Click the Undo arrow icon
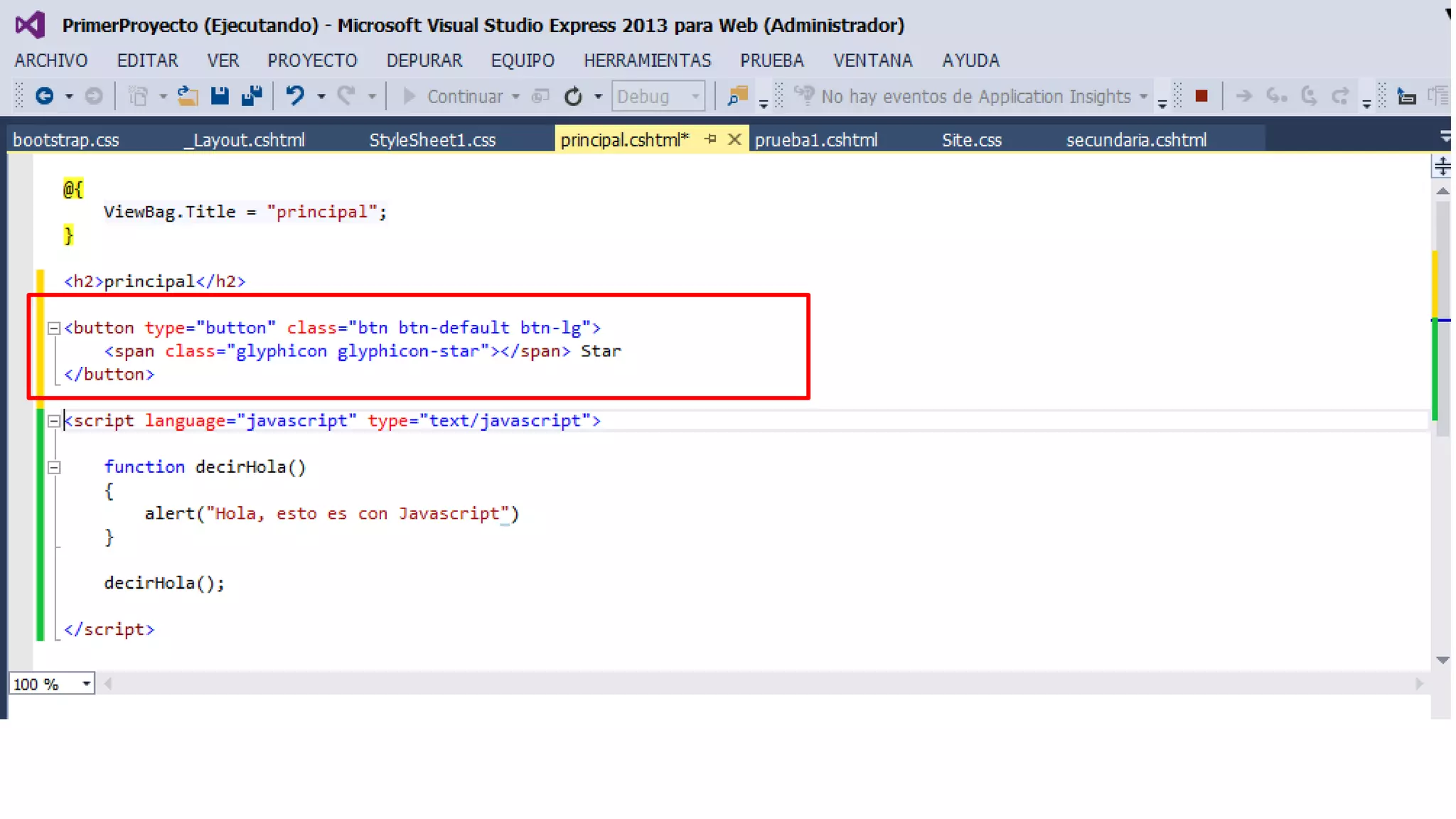The height and width of the screenshot is (819, 1456). (295, 96)
